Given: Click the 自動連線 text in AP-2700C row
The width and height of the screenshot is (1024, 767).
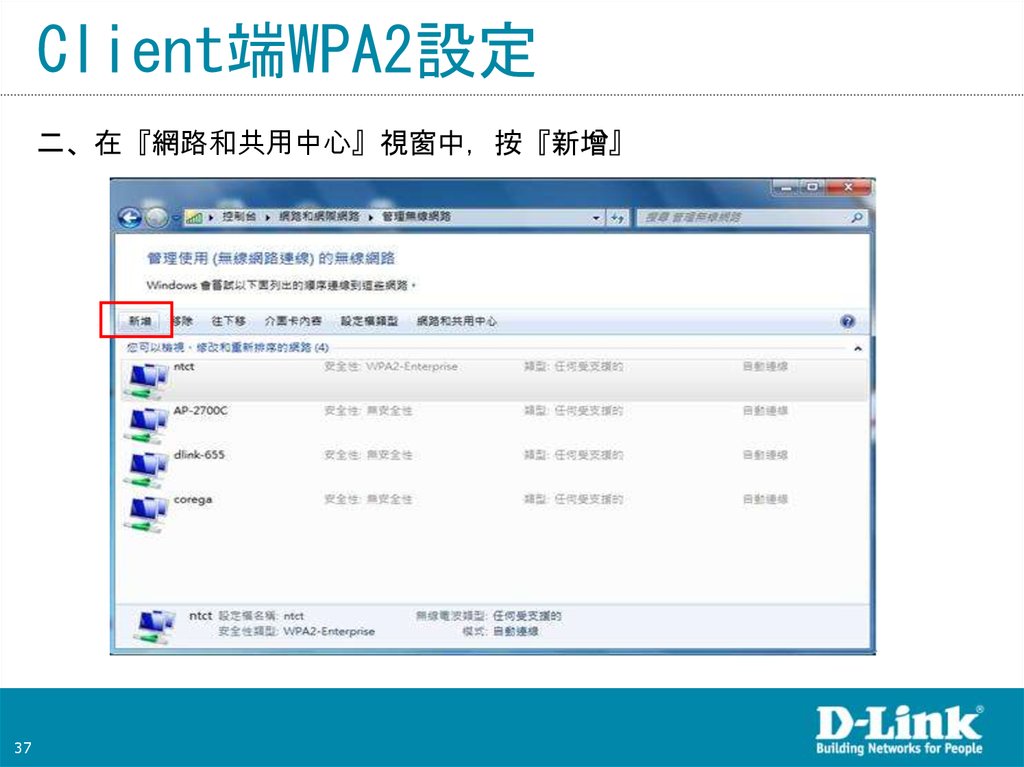Looking at the screenshot, I should coord(765,411).
